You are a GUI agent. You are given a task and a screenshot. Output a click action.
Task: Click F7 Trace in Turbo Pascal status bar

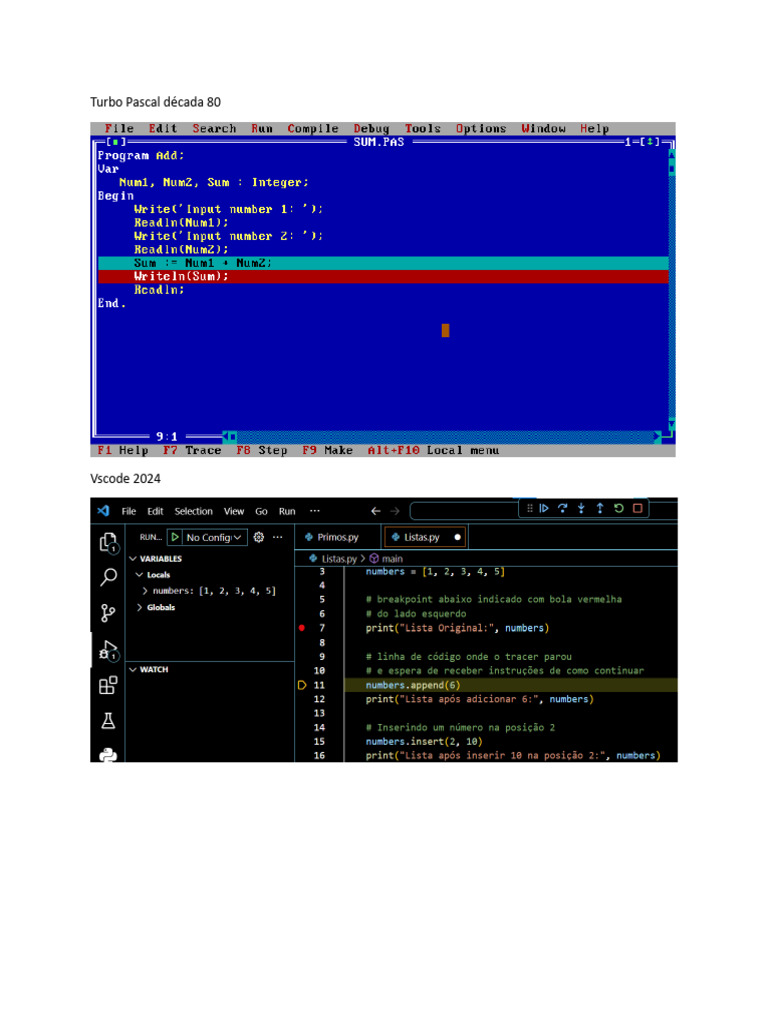pyautogui.click(x=192, y=450)
